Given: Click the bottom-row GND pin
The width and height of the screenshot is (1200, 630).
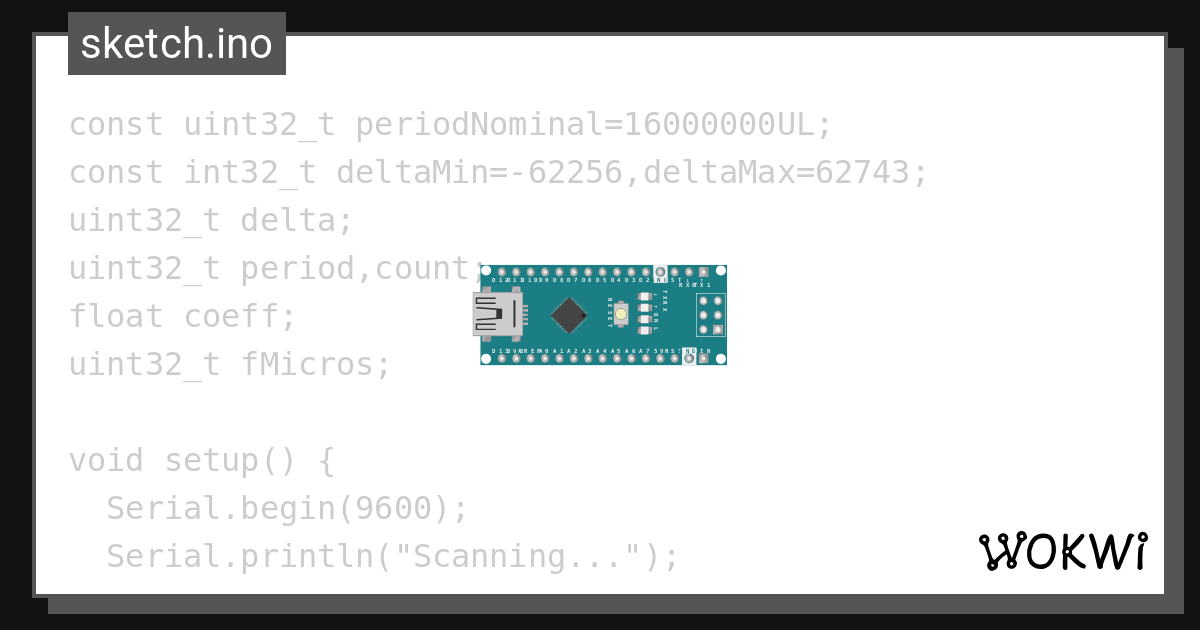Looking at the screenshot, I should click(689, 359).
